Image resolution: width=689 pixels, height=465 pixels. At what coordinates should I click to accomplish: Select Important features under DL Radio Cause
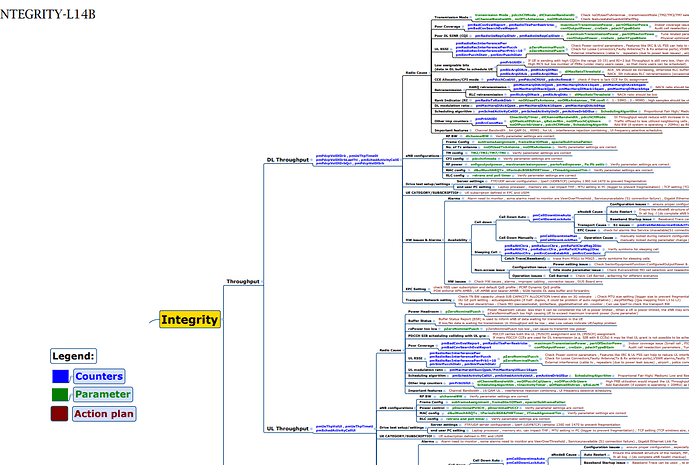pyautogui.click(x=451, y=131)
